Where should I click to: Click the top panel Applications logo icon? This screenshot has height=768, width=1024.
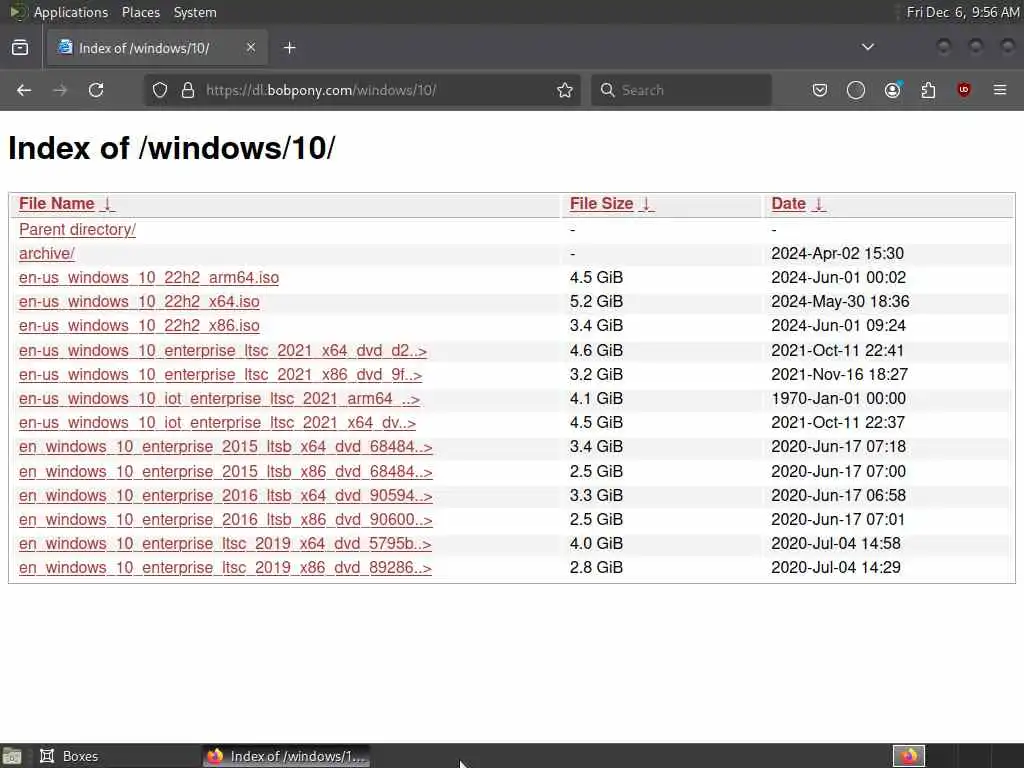pos(18,12)
